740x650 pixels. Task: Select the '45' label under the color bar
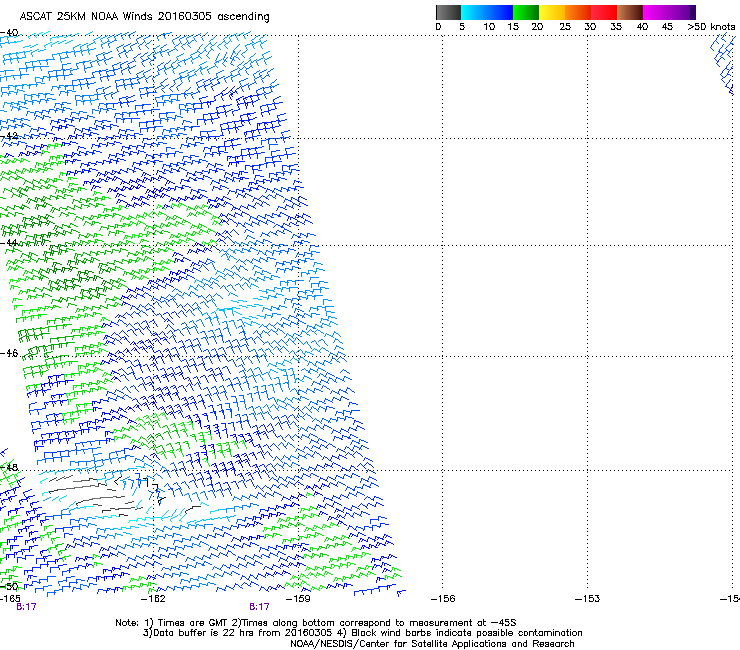667,27
